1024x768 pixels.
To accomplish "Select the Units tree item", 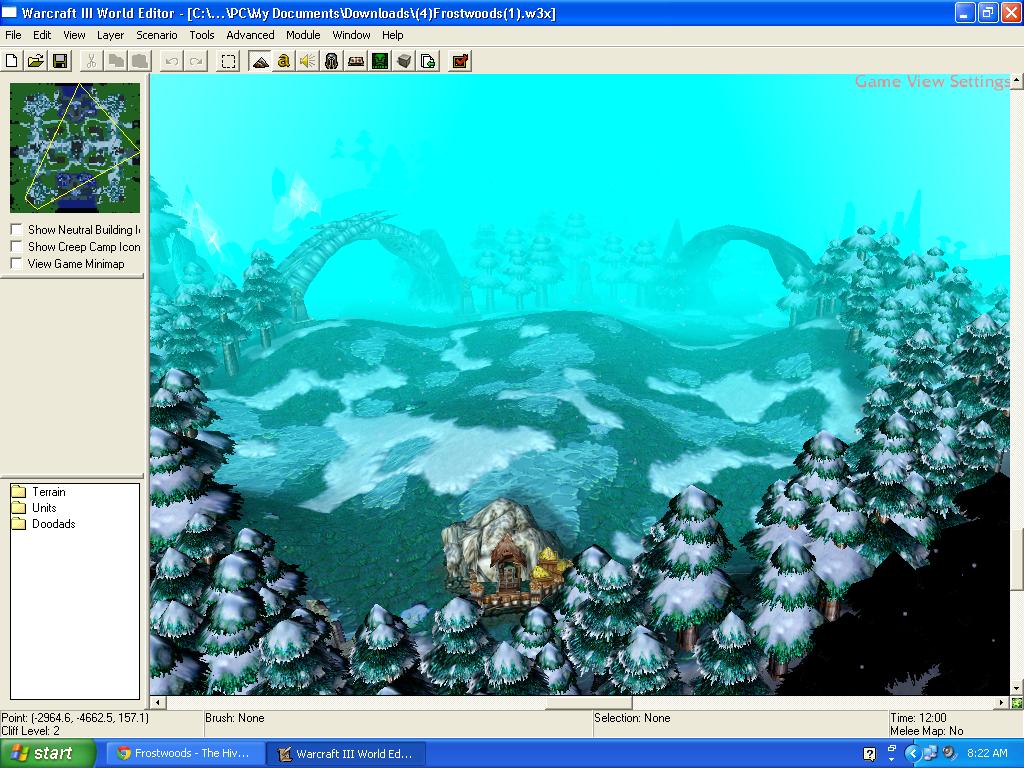I will 44,508.
